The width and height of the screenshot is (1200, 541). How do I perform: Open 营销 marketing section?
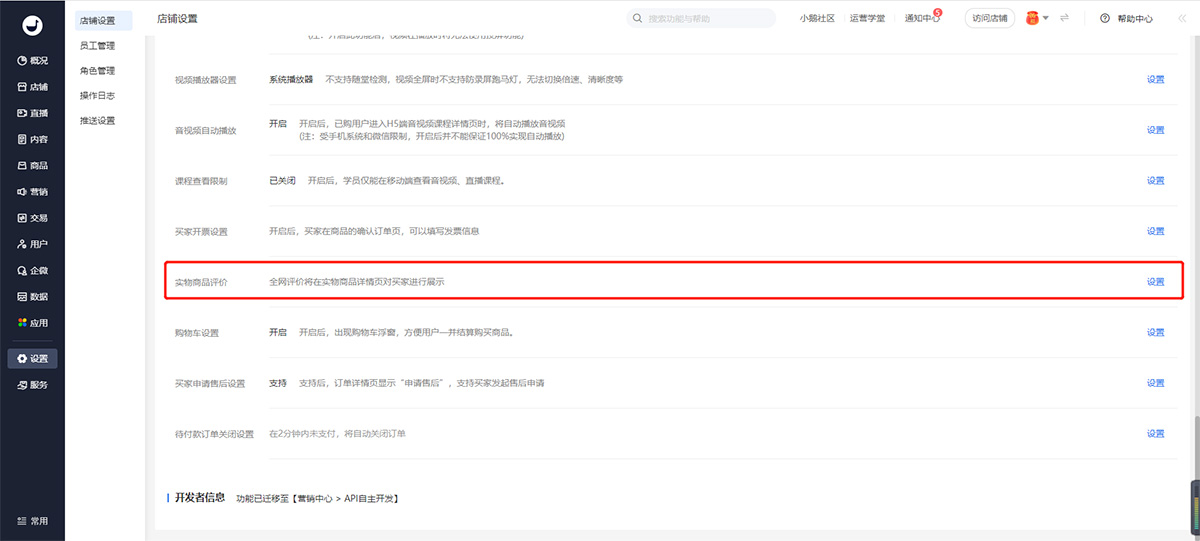tap(32, 191)
